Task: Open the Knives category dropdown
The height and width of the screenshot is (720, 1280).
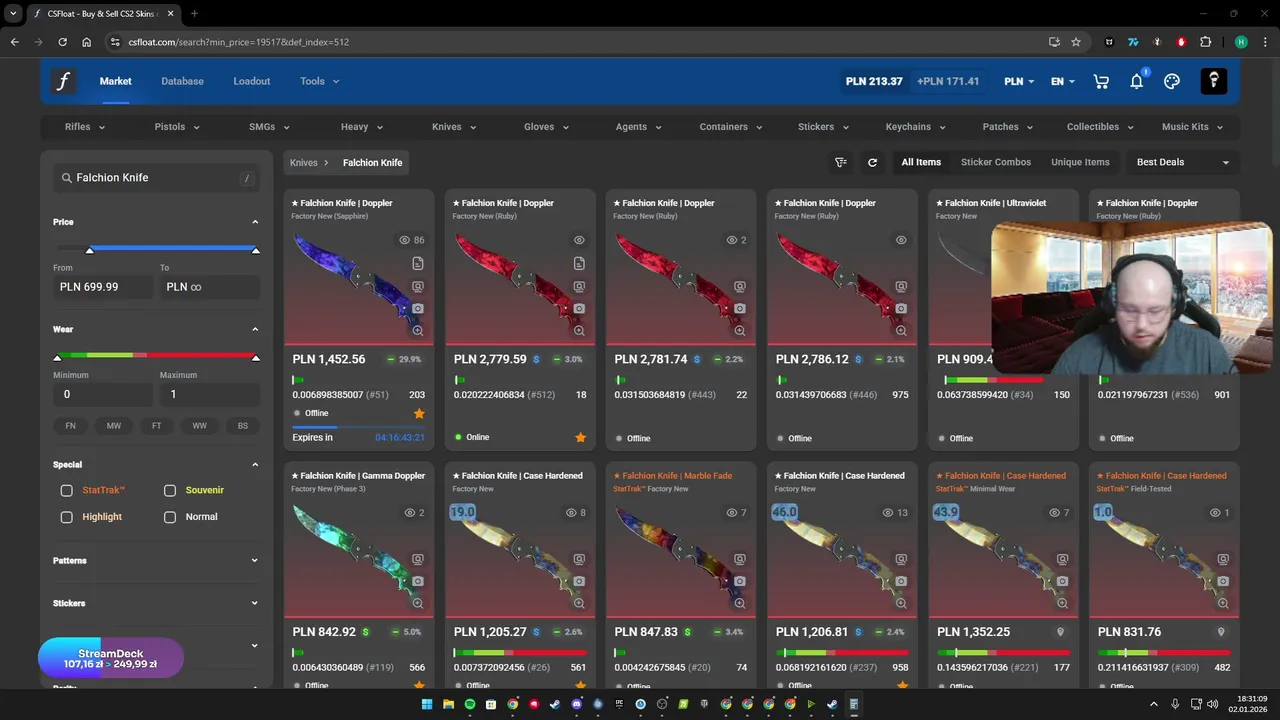Action: 454,127
